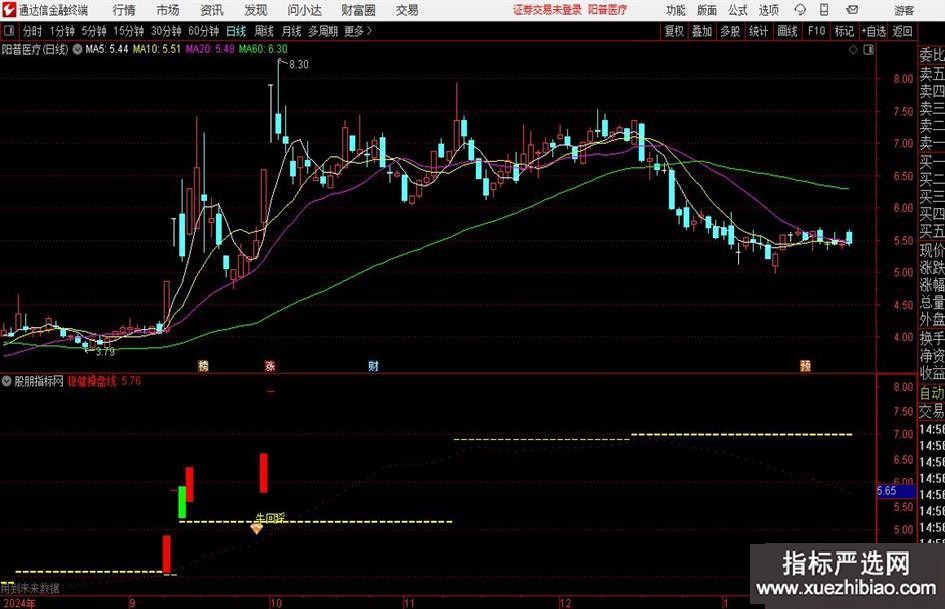Image resolution: width=945 pixels, height=609 pixels.
Task: Click the MA60: 6.30 indicator label
Action: click(263, 49)
